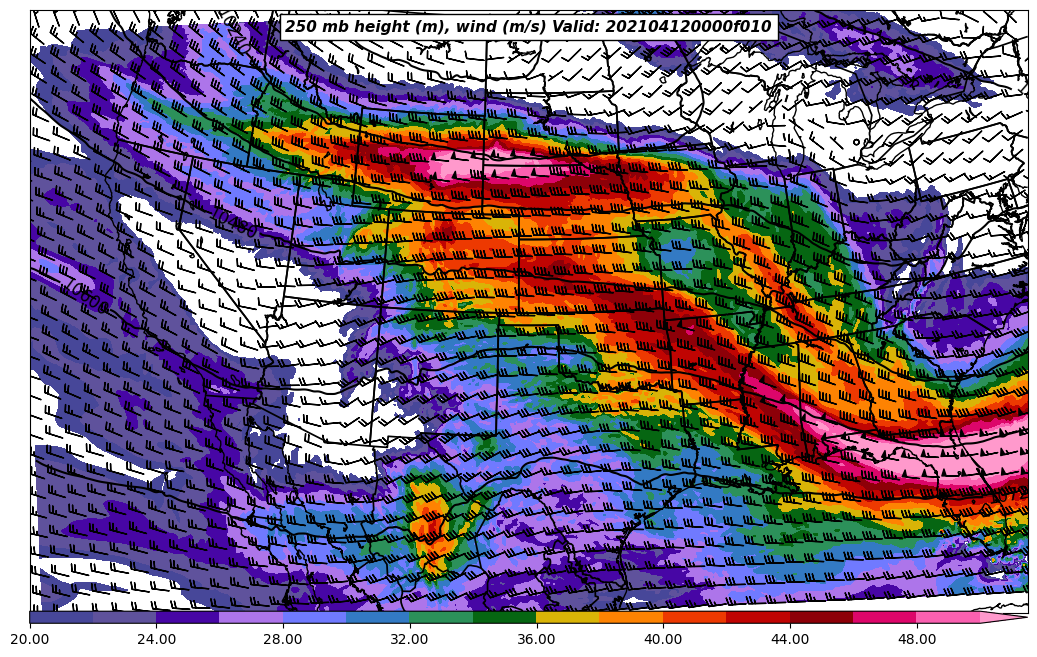Select the dark indigo colorbar segment starting at 24.00

188,617
